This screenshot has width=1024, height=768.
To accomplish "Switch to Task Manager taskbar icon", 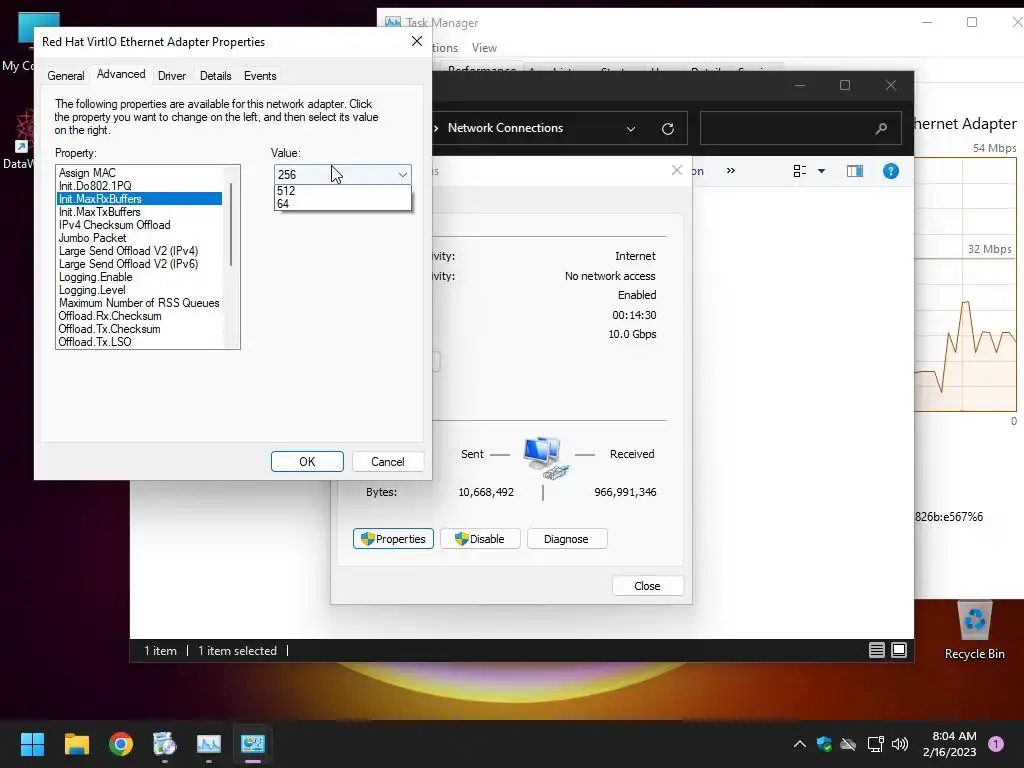I will (209, 744).
